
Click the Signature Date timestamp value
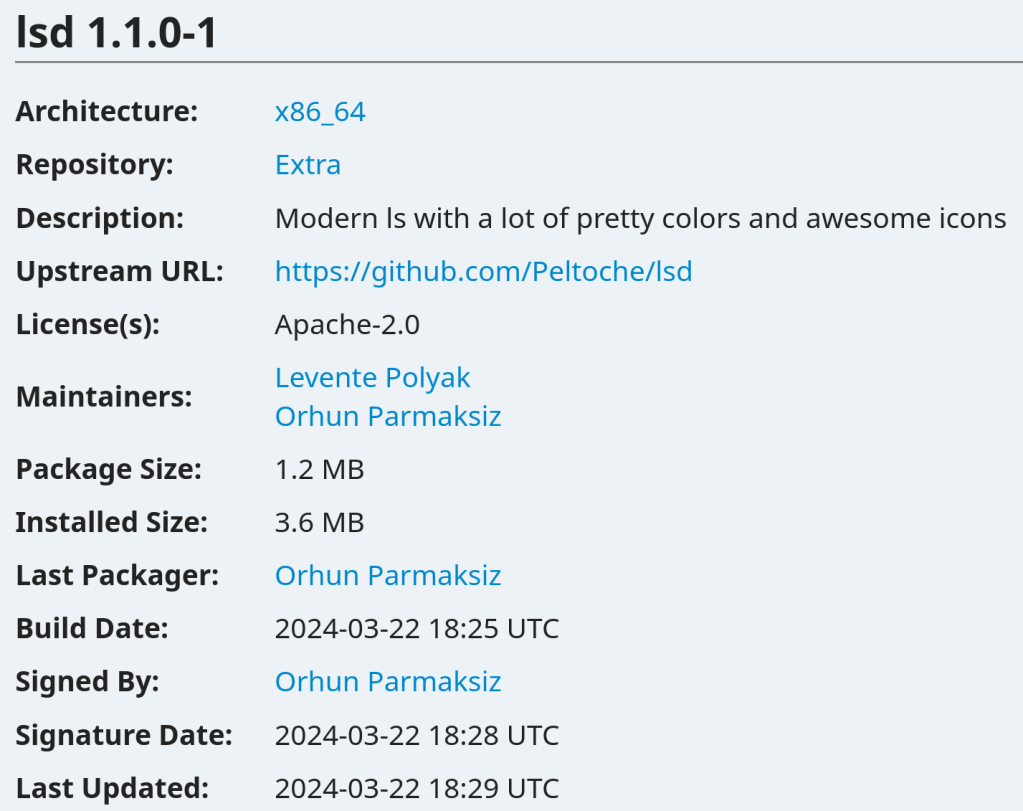click(416, 736)
